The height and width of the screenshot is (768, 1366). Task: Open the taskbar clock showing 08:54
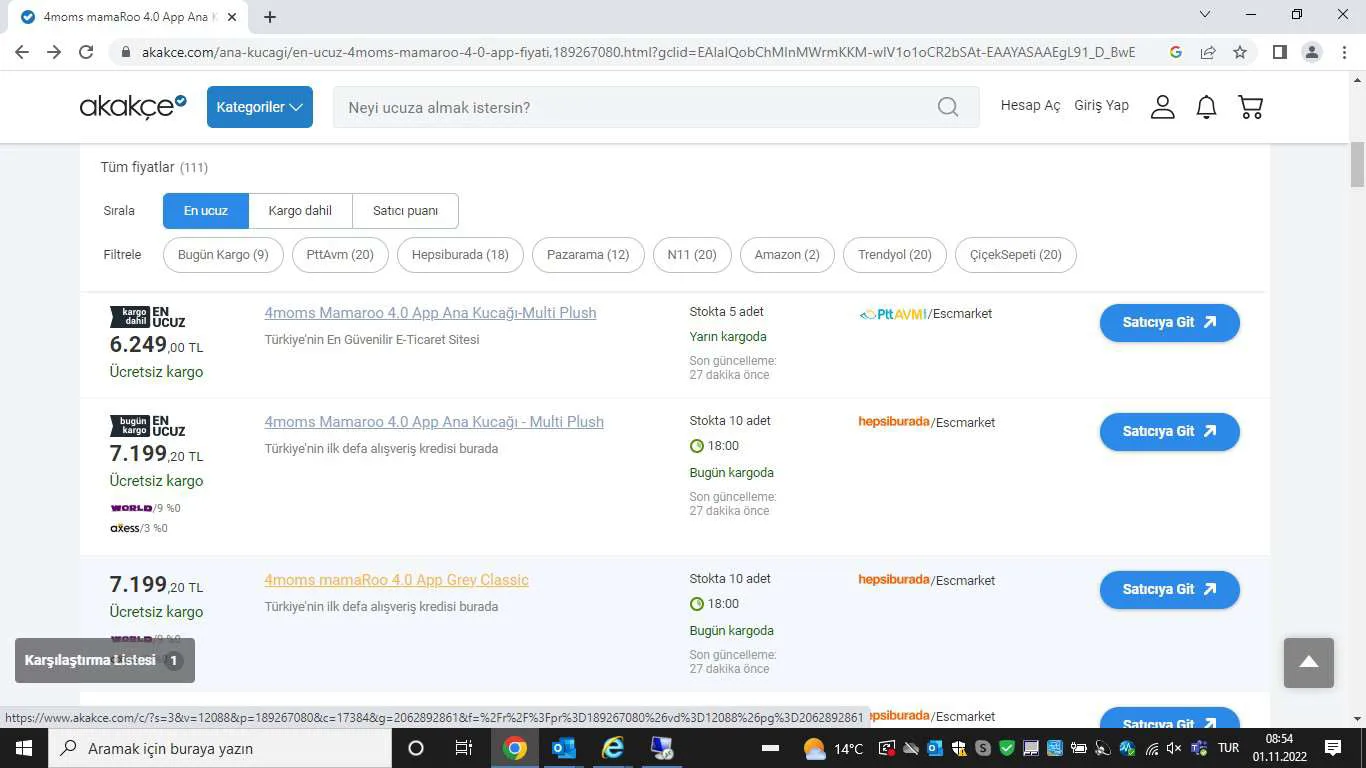coord(1279,748)
